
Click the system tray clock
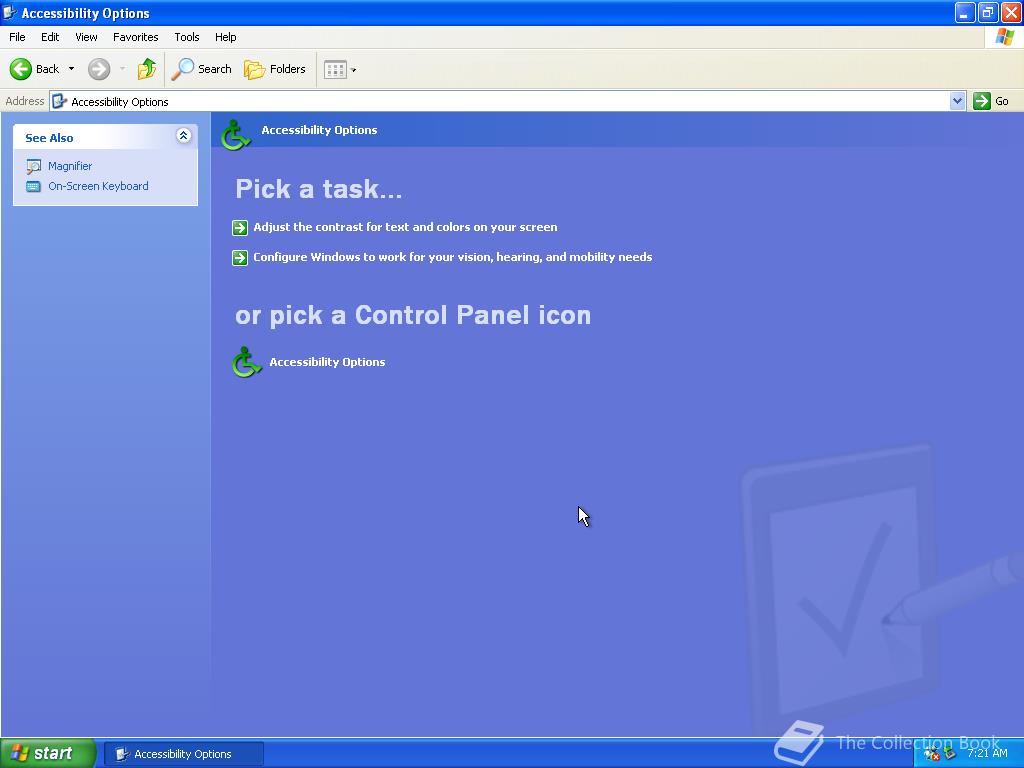[987, 753]
